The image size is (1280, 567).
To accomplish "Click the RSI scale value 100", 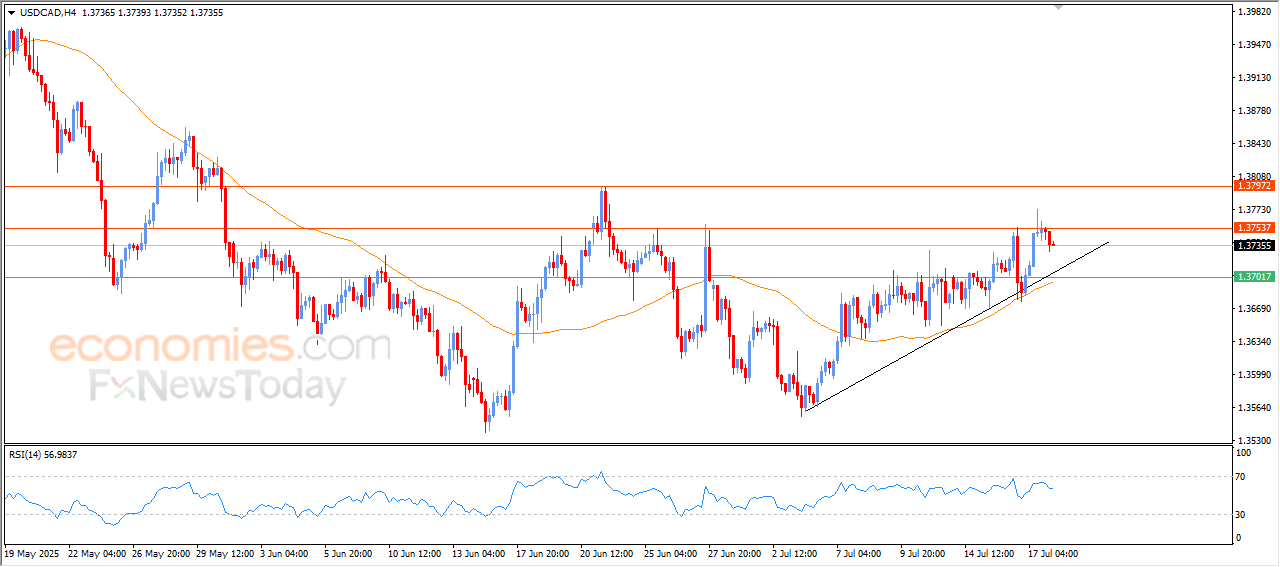I will coord(1244,453).
